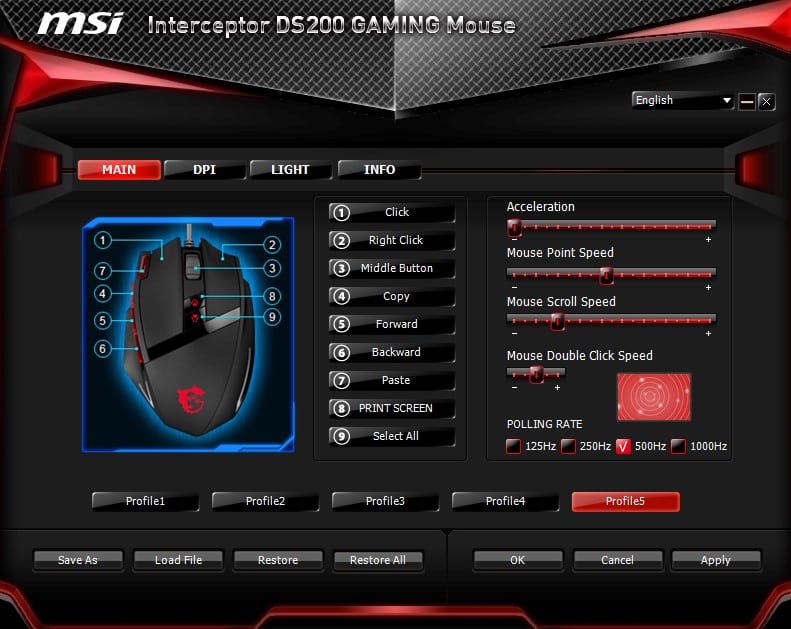Select button 6 marker on mouse diagram
The width and height of the screenshot is (791, 629).
tap(102, 349)
